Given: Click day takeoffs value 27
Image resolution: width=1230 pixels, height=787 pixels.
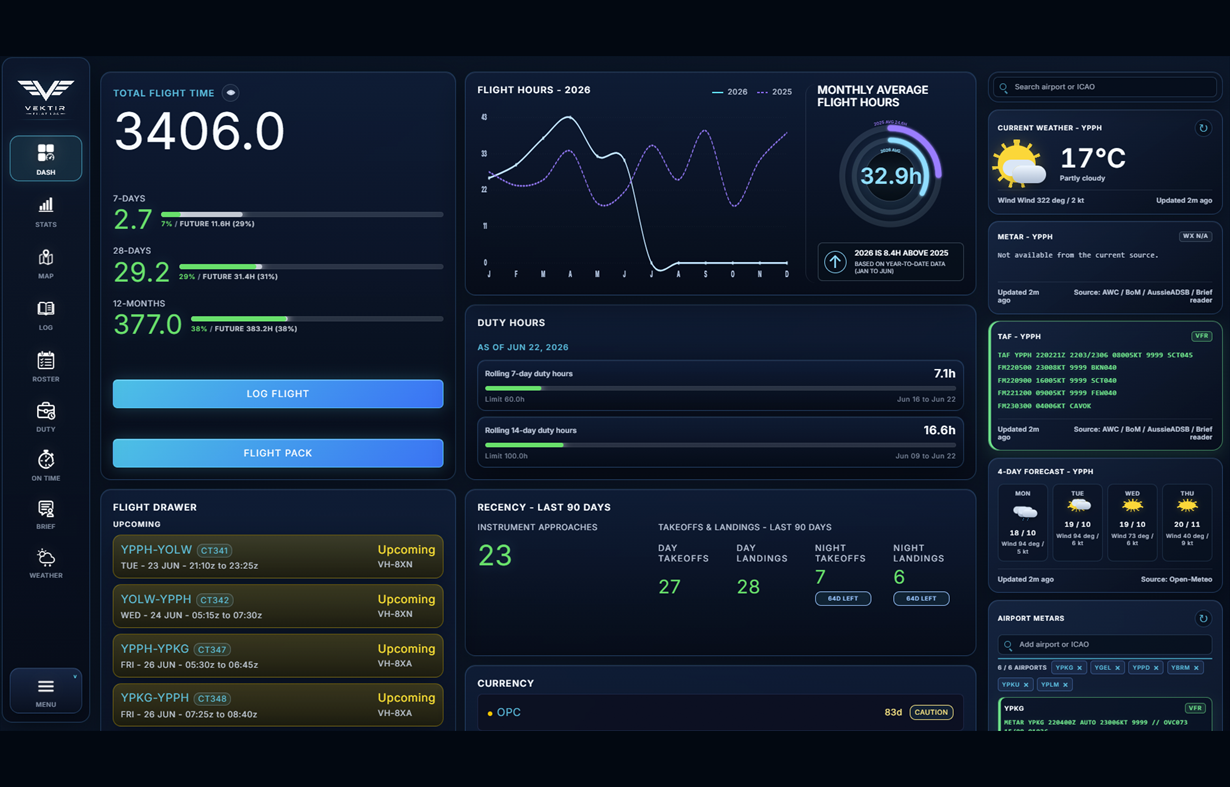Looking at the screenshot, I should coord(669,587).
